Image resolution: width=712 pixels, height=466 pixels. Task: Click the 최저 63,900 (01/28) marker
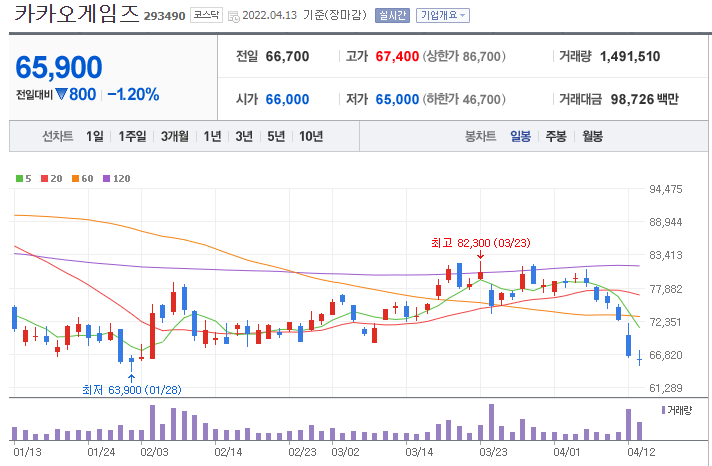pyautogui.click(x=132, y=390)
